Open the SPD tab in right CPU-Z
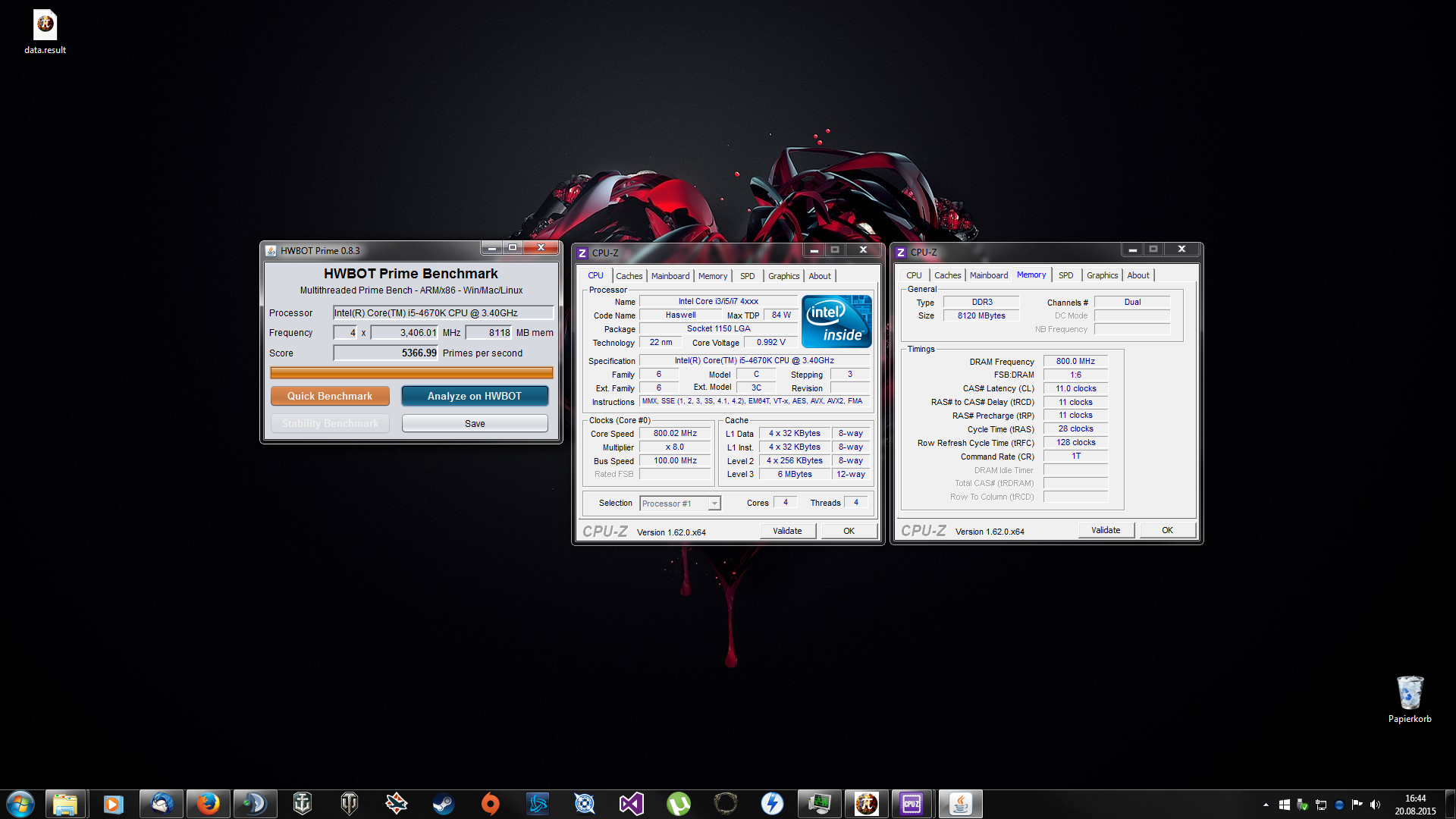1456x819 pixels. coord(1066,275)
